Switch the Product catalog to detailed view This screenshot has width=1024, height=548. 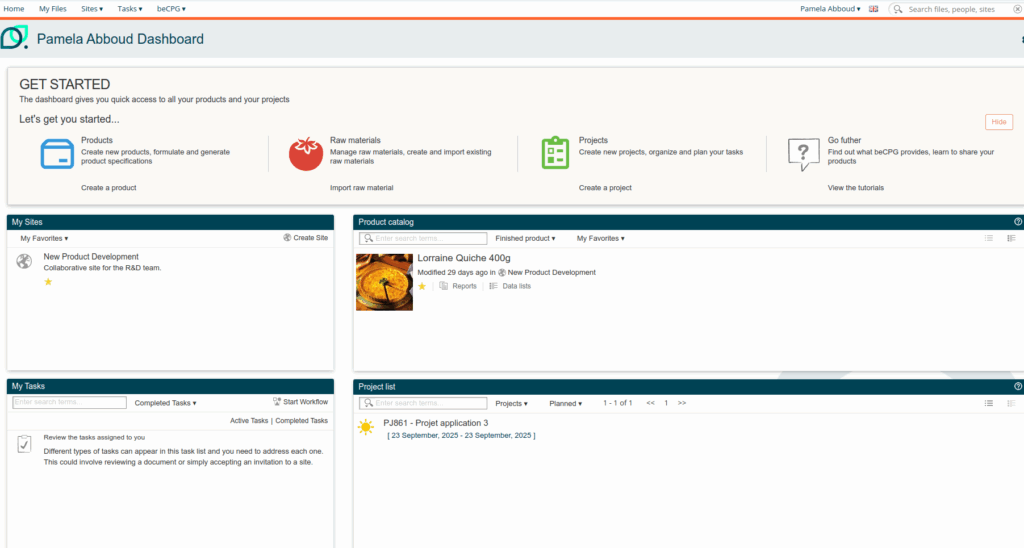(x=1011, y=239)
